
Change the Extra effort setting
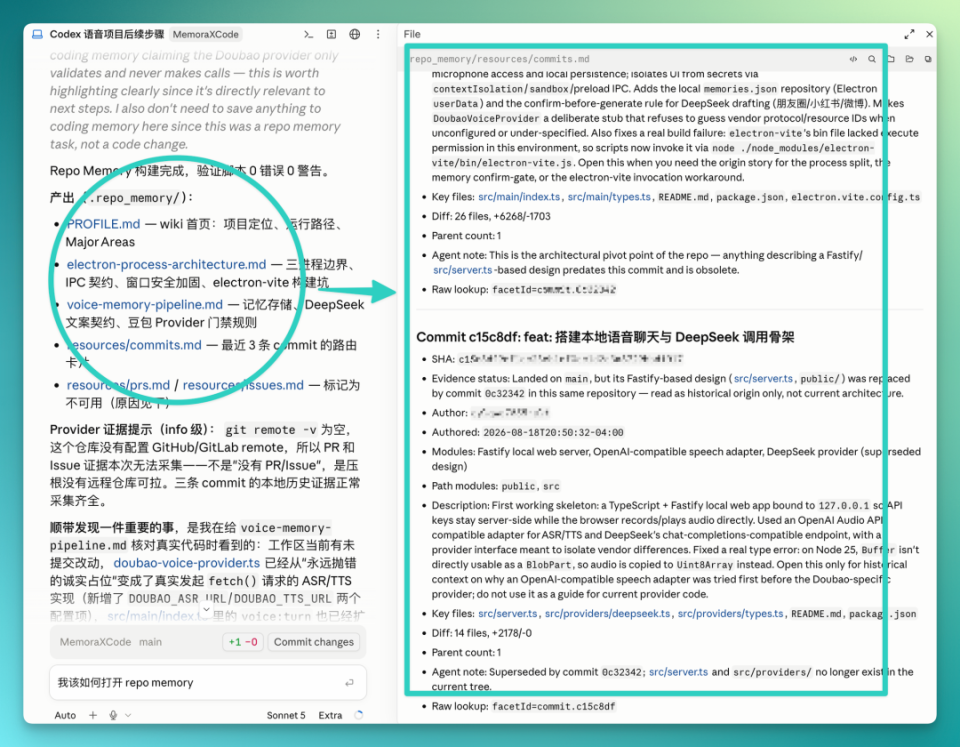click(330, 715)
